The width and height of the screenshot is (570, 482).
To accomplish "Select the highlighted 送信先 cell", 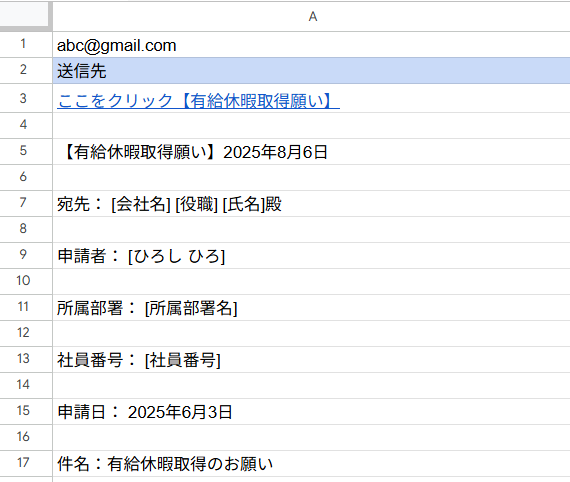I will point(312,71).
